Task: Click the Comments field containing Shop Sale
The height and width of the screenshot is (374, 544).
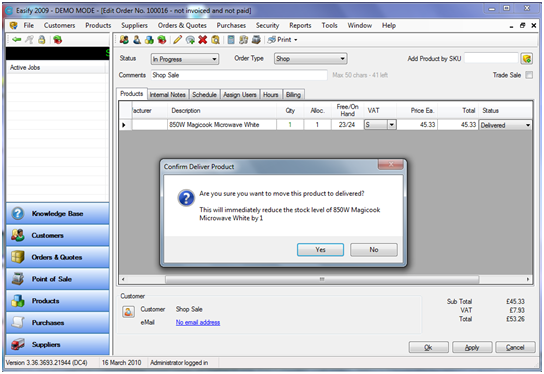Action: tap(239, 75)
